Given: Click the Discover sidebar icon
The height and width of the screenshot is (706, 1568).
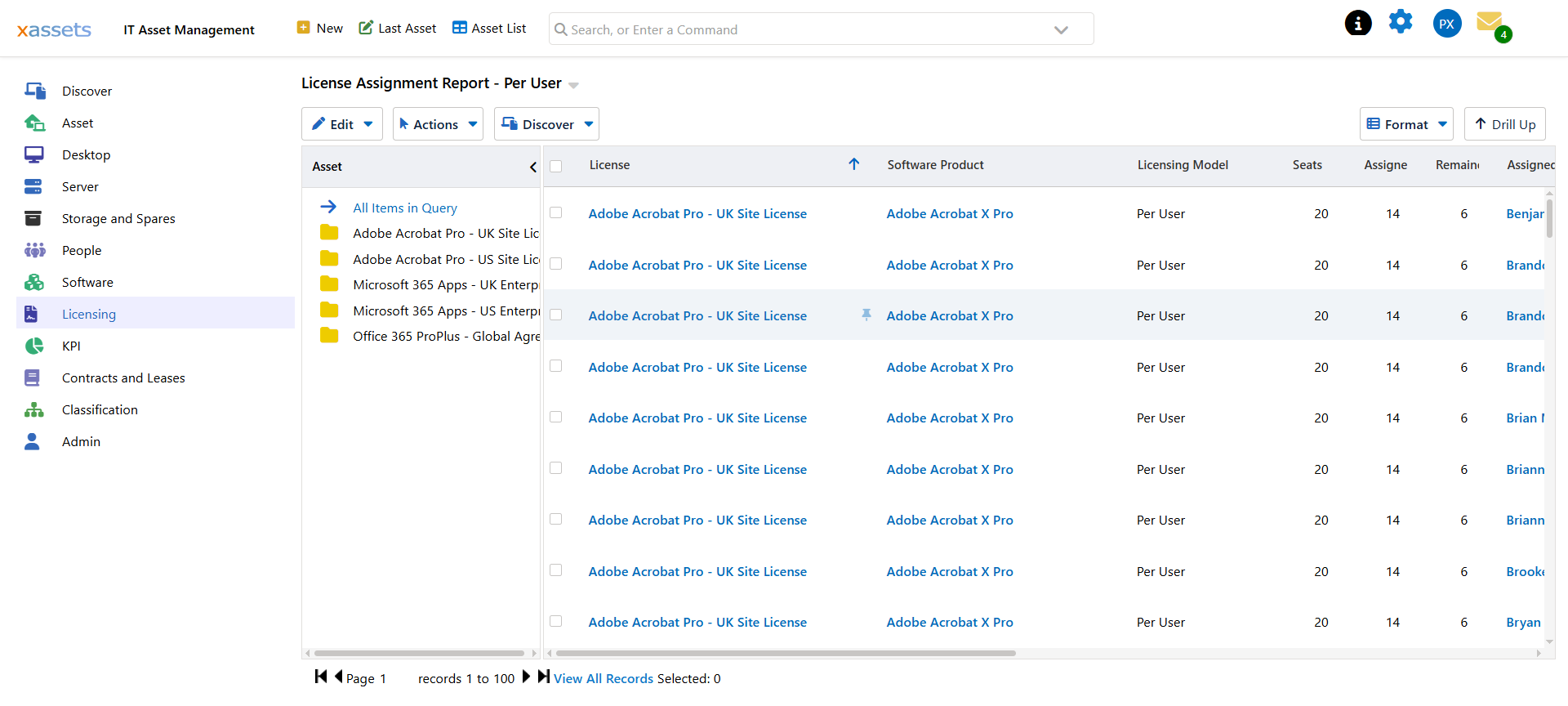Looking at the screenshot, I should pyautogui.click(x=34, y=91).
